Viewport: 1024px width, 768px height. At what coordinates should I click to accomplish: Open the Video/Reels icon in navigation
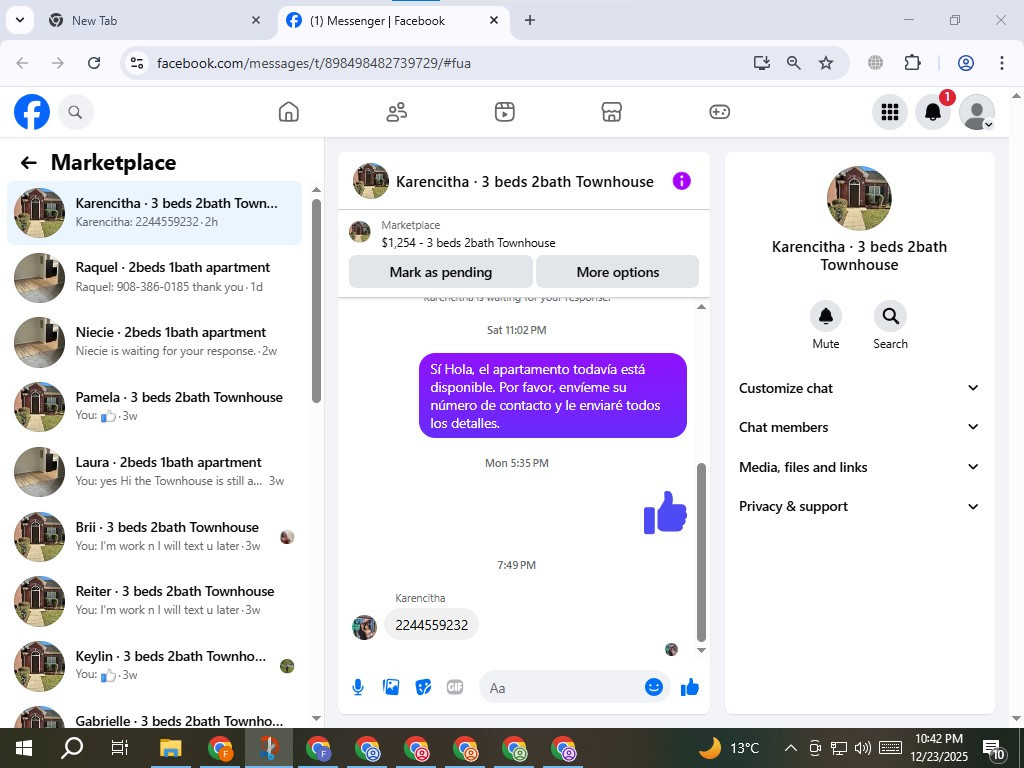pos(504,112)
